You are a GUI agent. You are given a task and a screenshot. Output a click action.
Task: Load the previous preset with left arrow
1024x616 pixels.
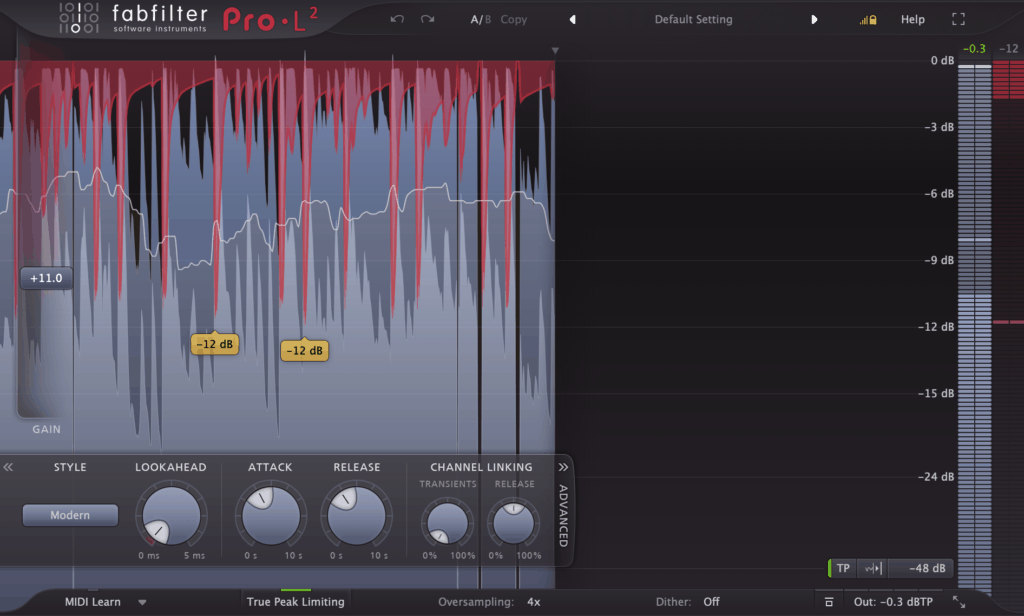coord(572,20)
